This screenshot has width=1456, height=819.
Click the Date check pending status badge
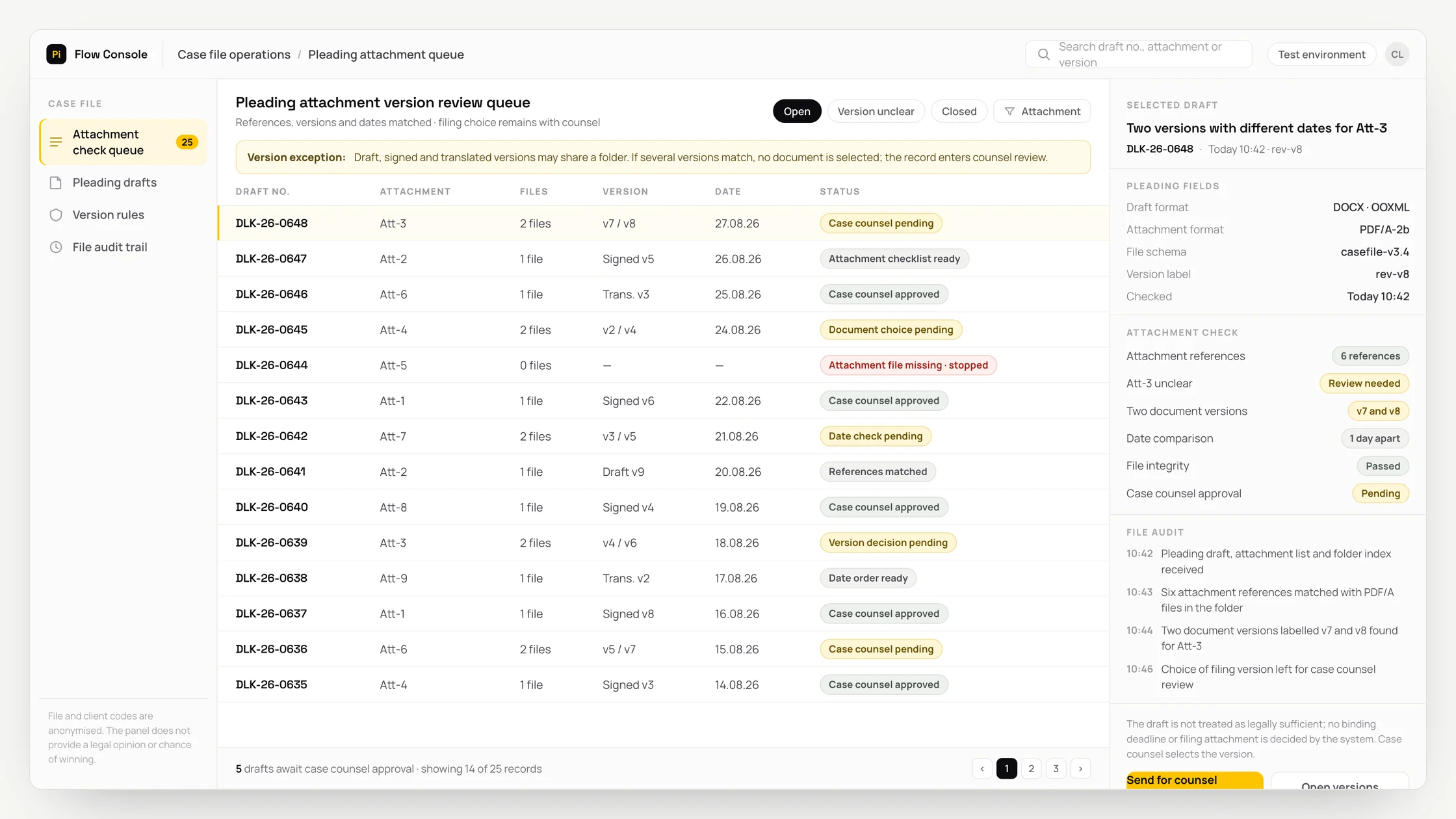(x=875, y=436)
